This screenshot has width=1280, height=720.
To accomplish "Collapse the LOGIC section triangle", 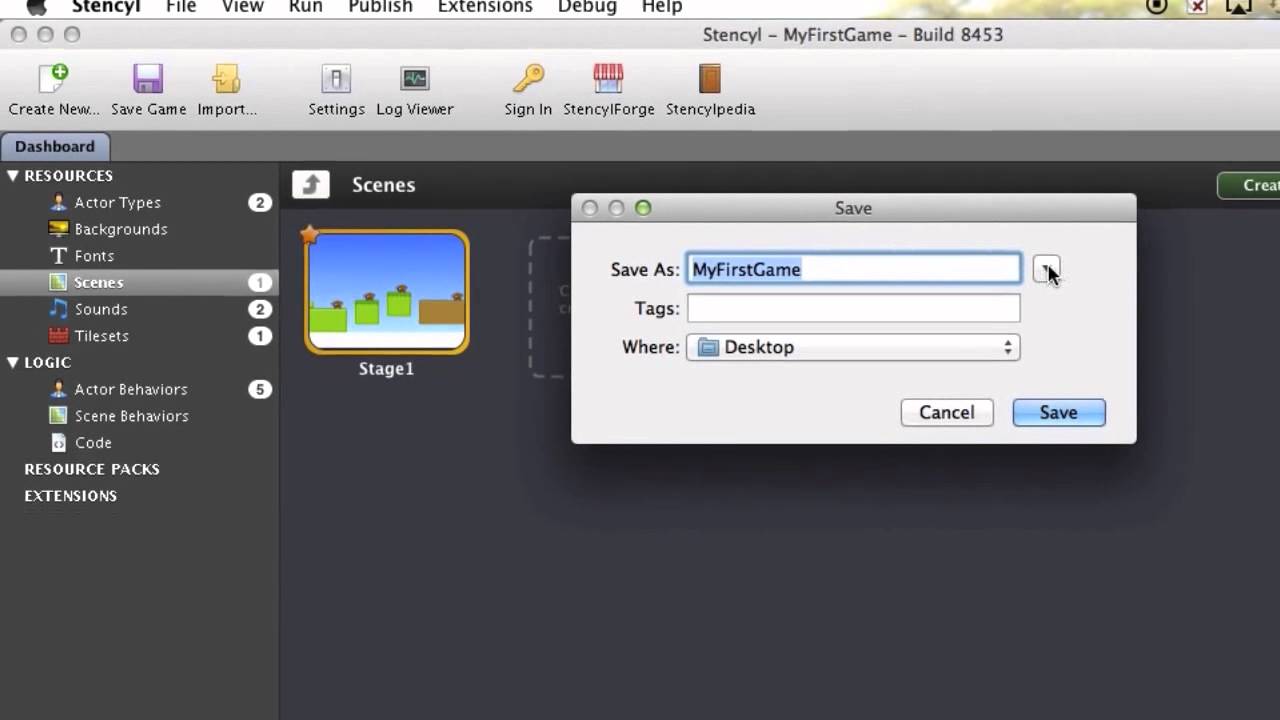I will [13, 362].
